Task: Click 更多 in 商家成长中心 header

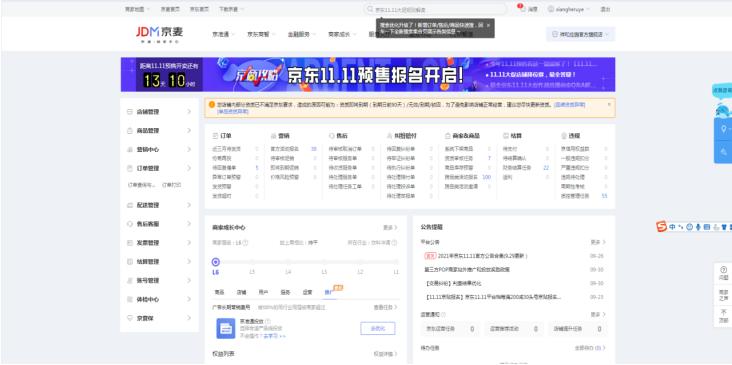Action: coord(391,228)
